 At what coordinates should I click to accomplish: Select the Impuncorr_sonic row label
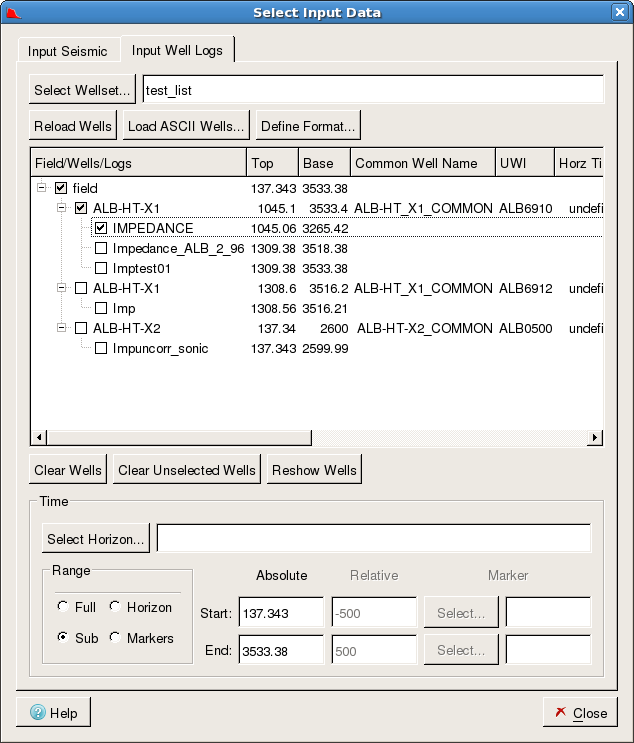[160, 348]
